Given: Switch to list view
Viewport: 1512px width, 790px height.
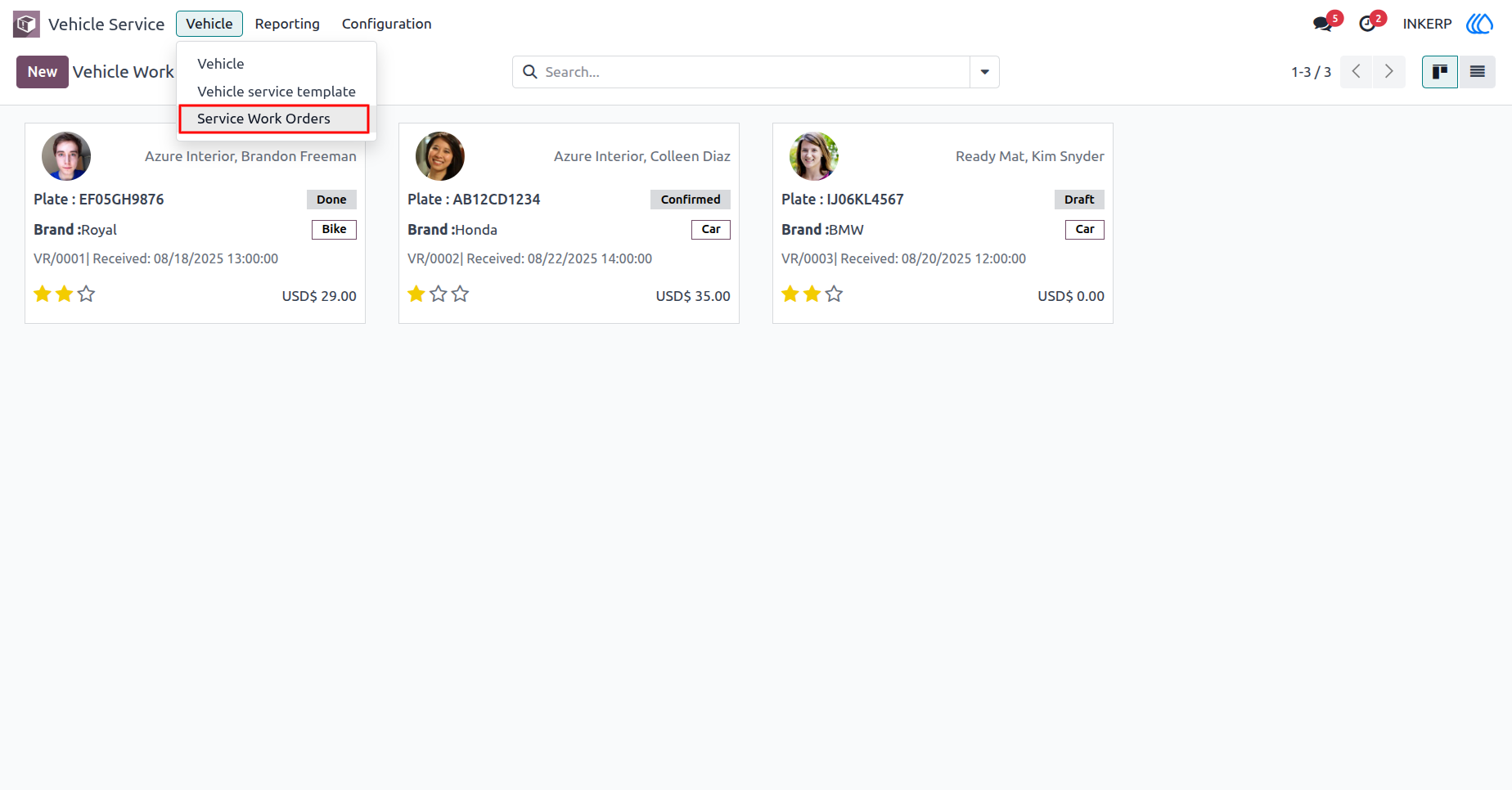Looking at the screenshot, I should click(x=1478, y=72).
